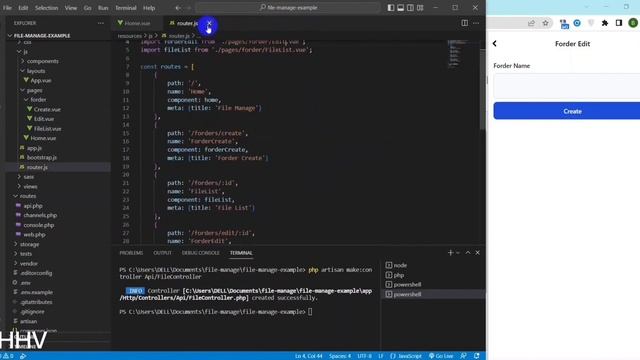Toggle the secondary side bar layout icon
This screenshot has height=360, width=640.
click(x=410, y=8)
